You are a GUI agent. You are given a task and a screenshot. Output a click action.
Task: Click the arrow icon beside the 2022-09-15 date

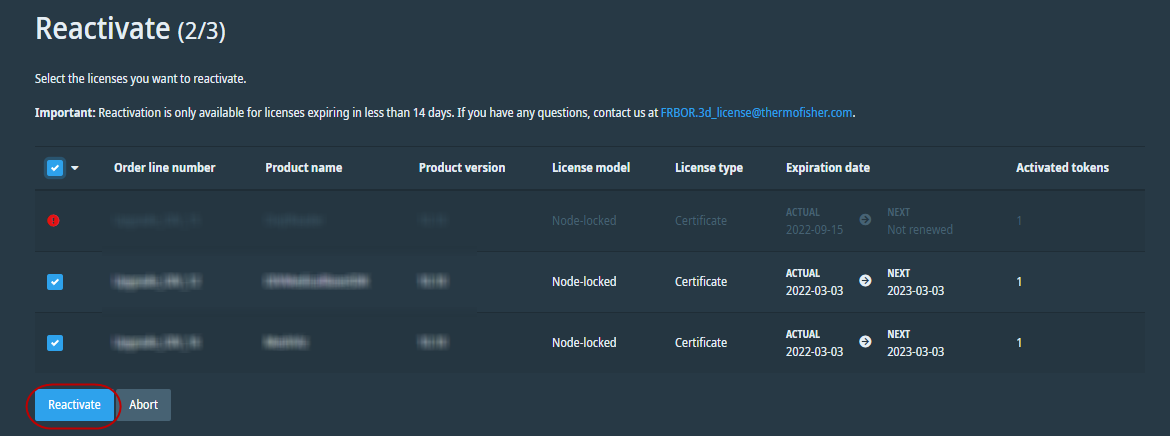[x=865, y=219]
